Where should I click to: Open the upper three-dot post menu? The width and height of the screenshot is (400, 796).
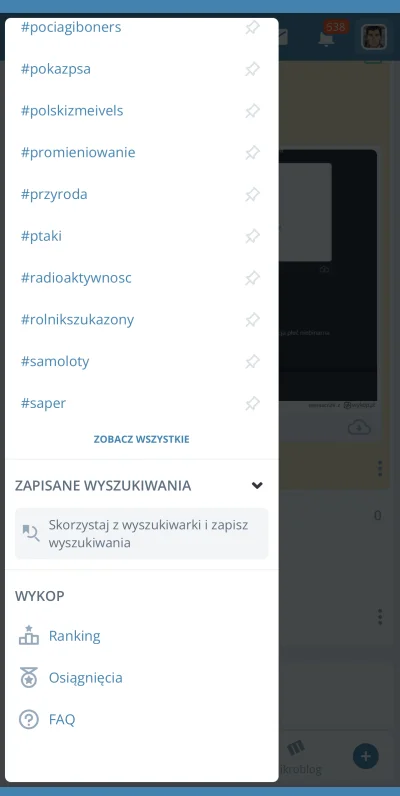tap(380, 468)
